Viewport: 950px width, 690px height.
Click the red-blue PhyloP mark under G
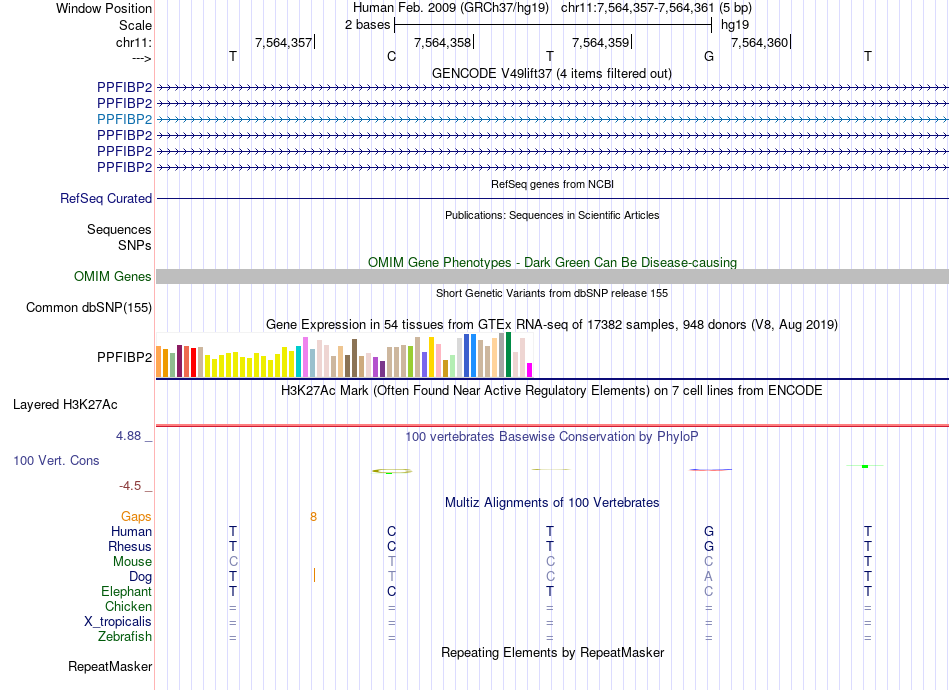(x=710, y=469)
